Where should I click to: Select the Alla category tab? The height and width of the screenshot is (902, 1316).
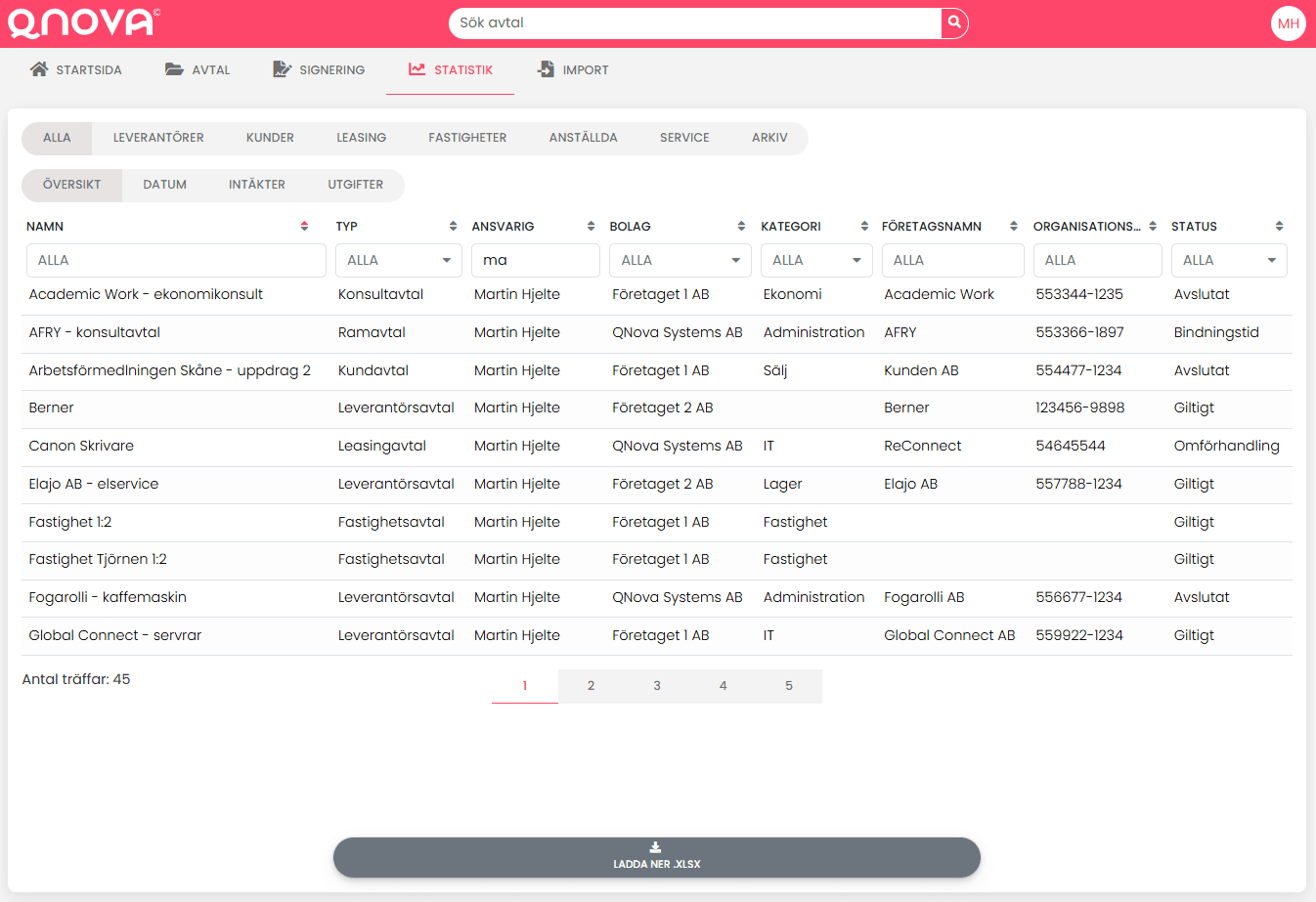(57, 138)
